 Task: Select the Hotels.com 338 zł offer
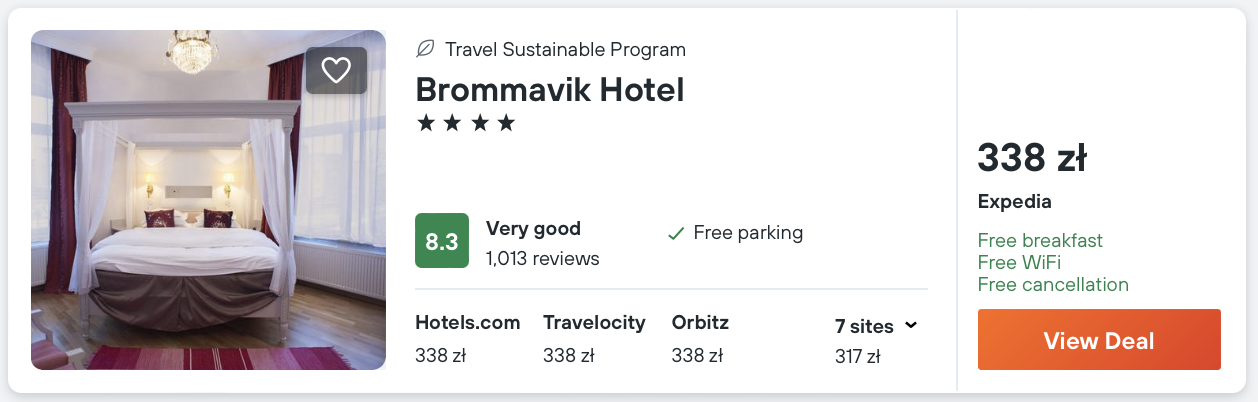click(467, 338)
